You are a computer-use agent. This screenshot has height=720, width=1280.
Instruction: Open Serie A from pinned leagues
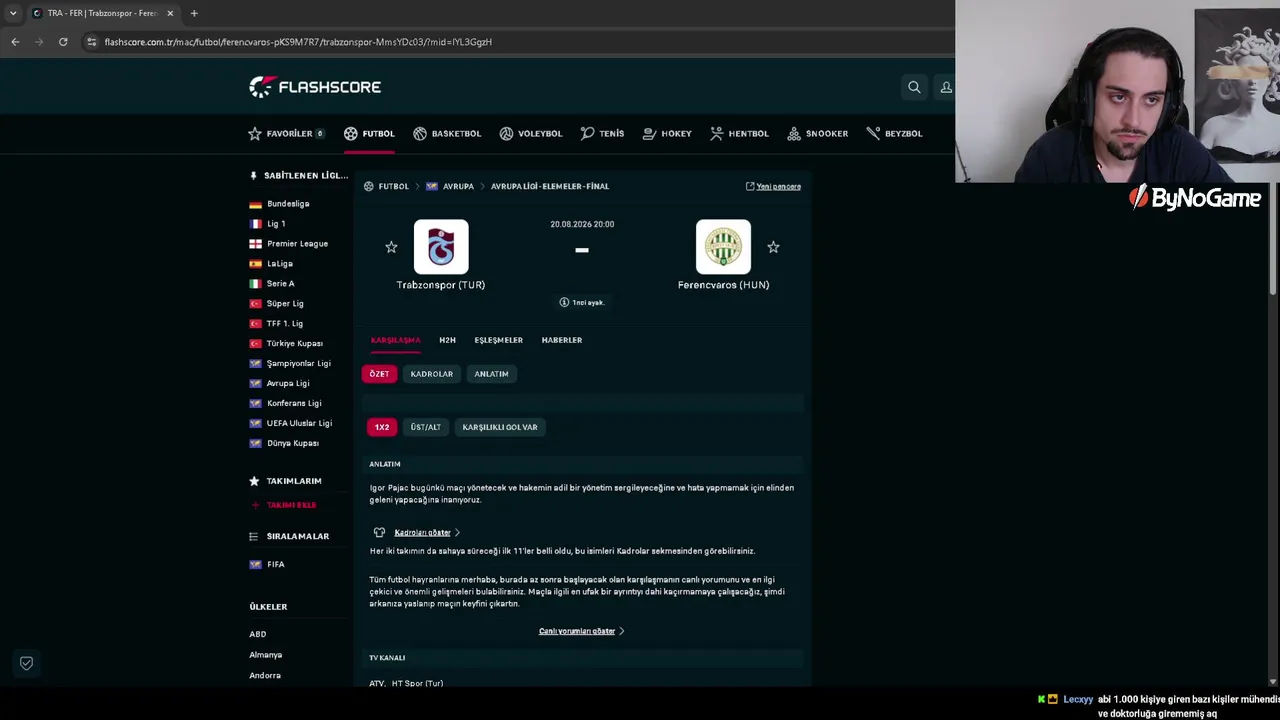280,284
